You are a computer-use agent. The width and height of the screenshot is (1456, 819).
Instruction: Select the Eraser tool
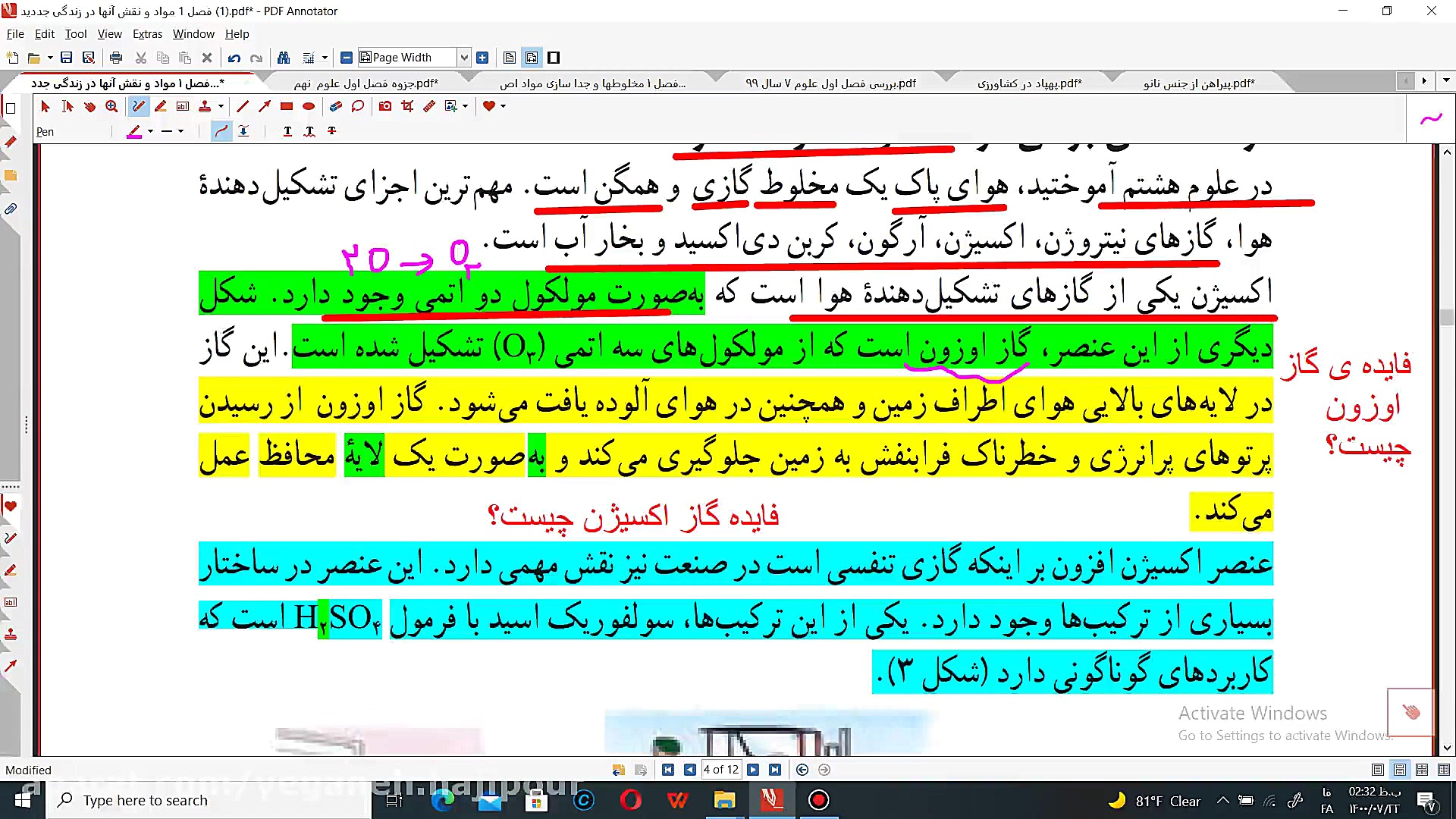pos(335,106)
